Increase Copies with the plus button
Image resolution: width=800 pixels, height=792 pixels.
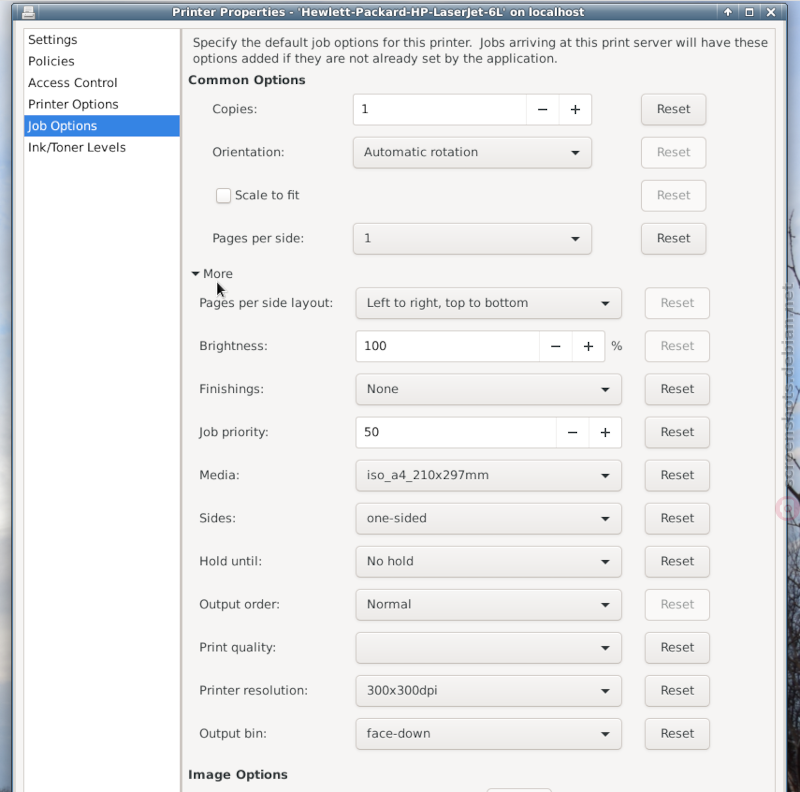(575, 109)
